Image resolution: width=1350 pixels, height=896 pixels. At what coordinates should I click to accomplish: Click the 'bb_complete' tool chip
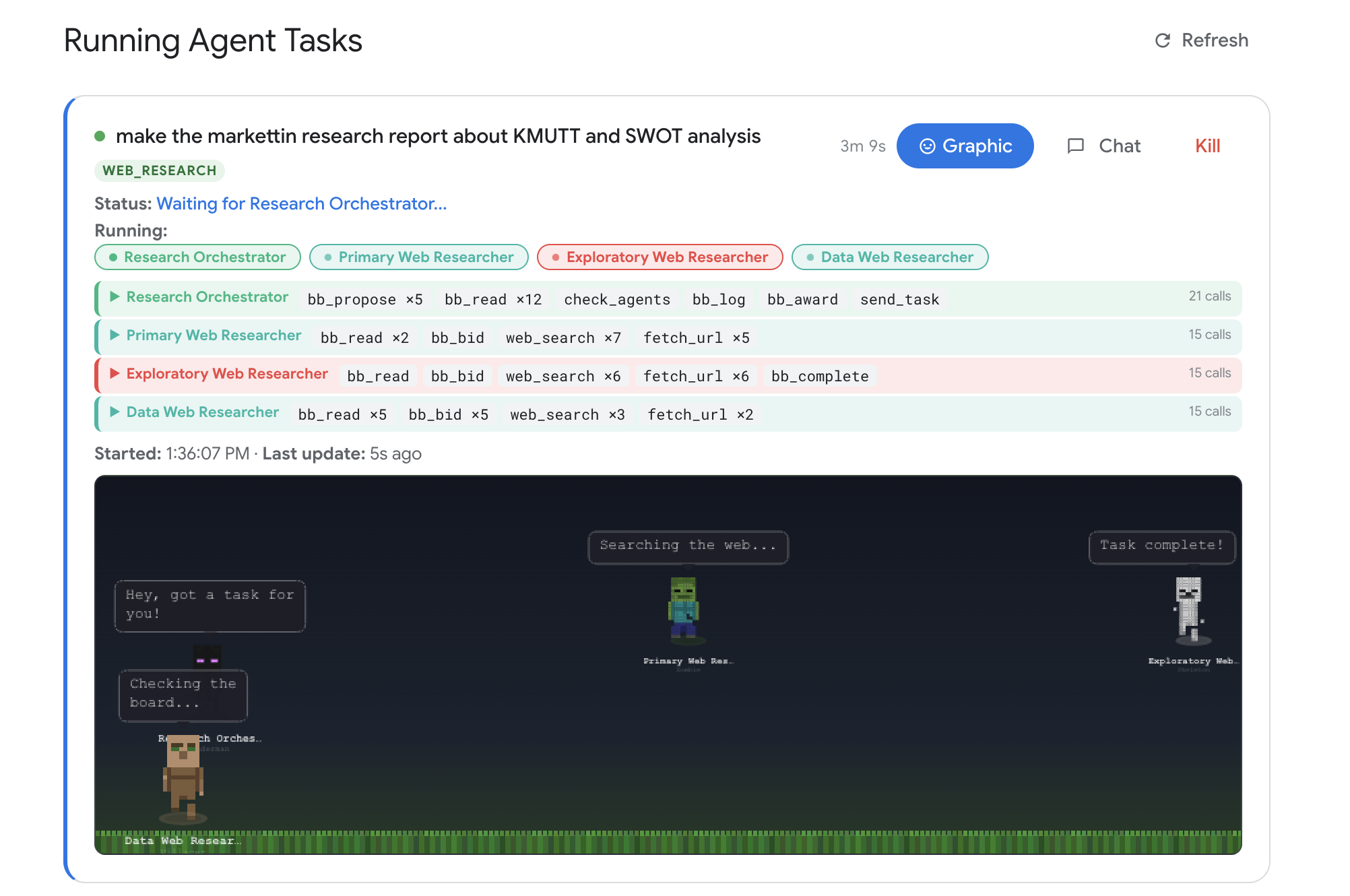click(820, 376)
